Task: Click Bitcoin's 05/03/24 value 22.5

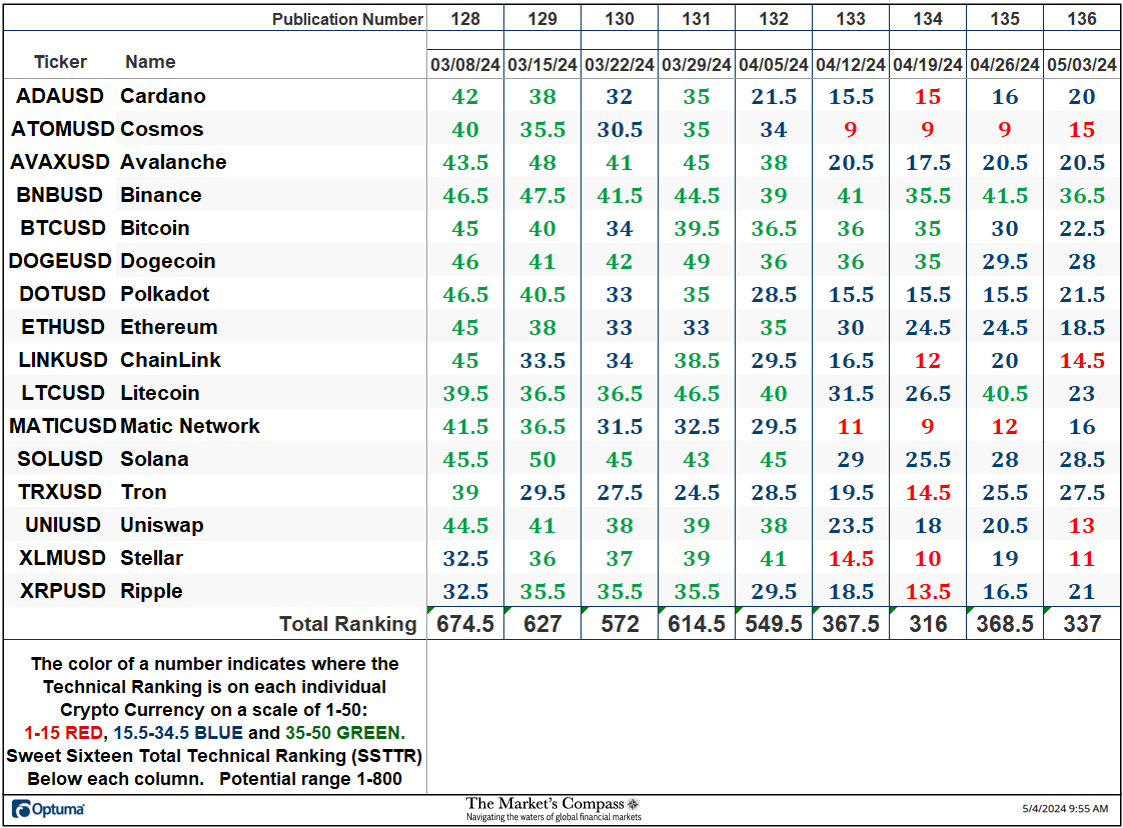Action: click(1081, 228)
